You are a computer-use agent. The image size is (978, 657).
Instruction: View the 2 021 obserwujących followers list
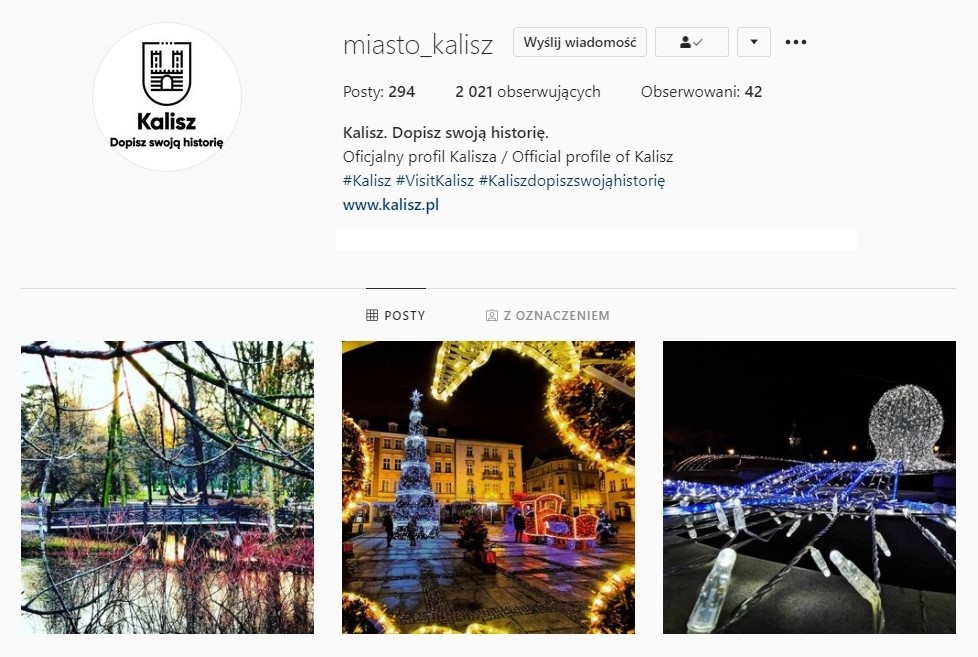pos(528,92)
